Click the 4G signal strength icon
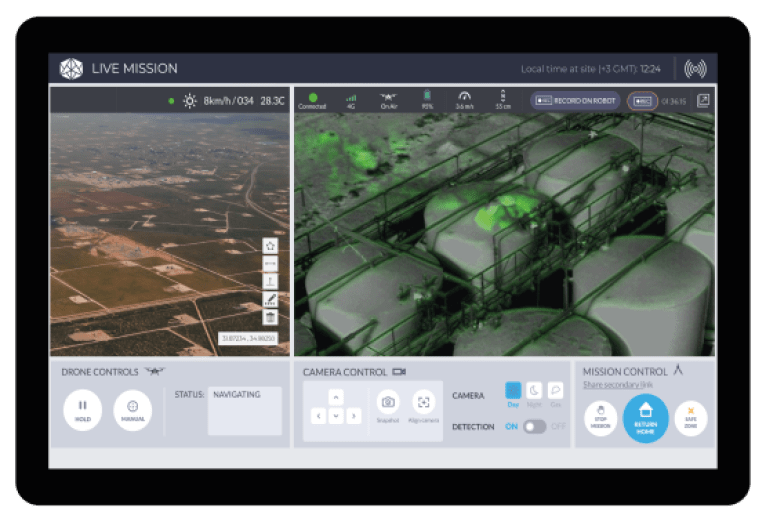766x522 pixels. 351,101
